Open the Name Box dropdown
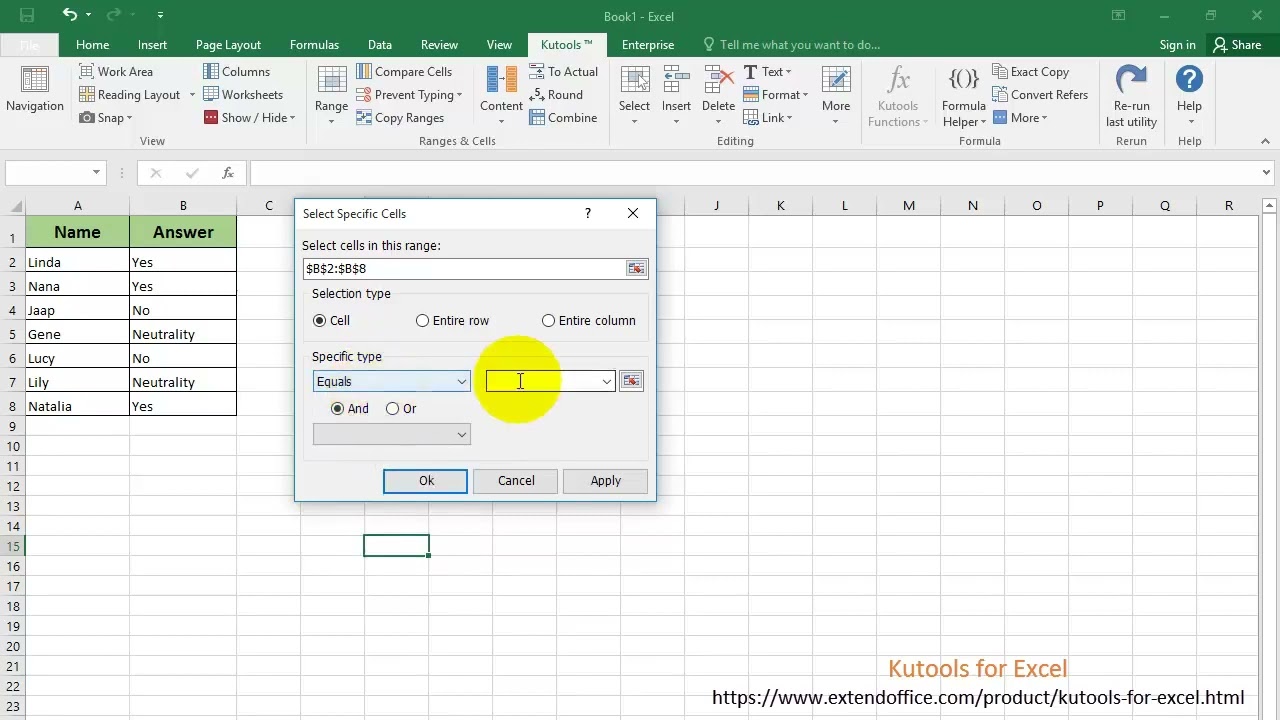Screen dimensions: 1280x720 [96, 173]
